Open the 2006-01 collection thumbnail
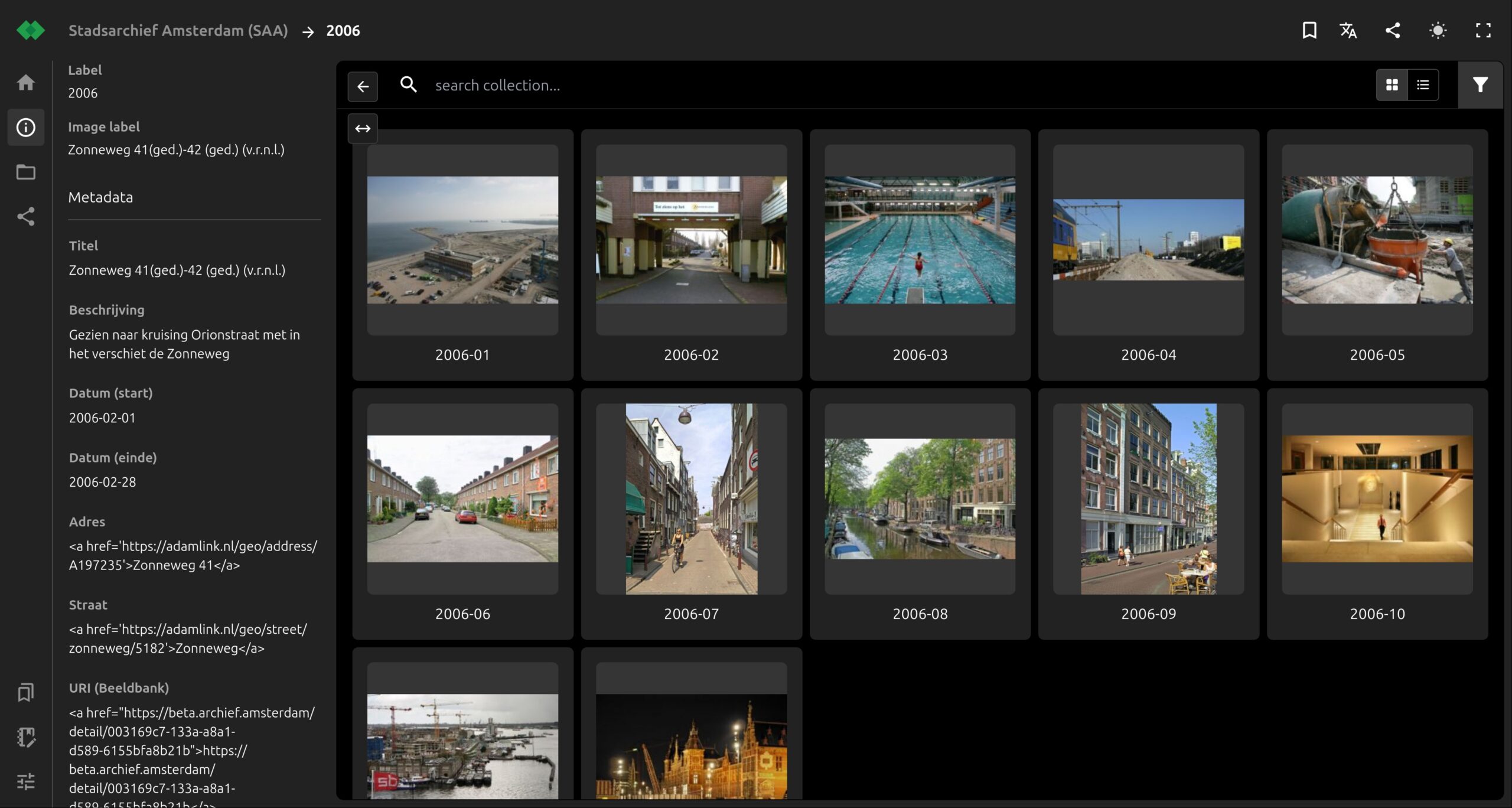This screenshot has width=1512, height=808. 462,240
